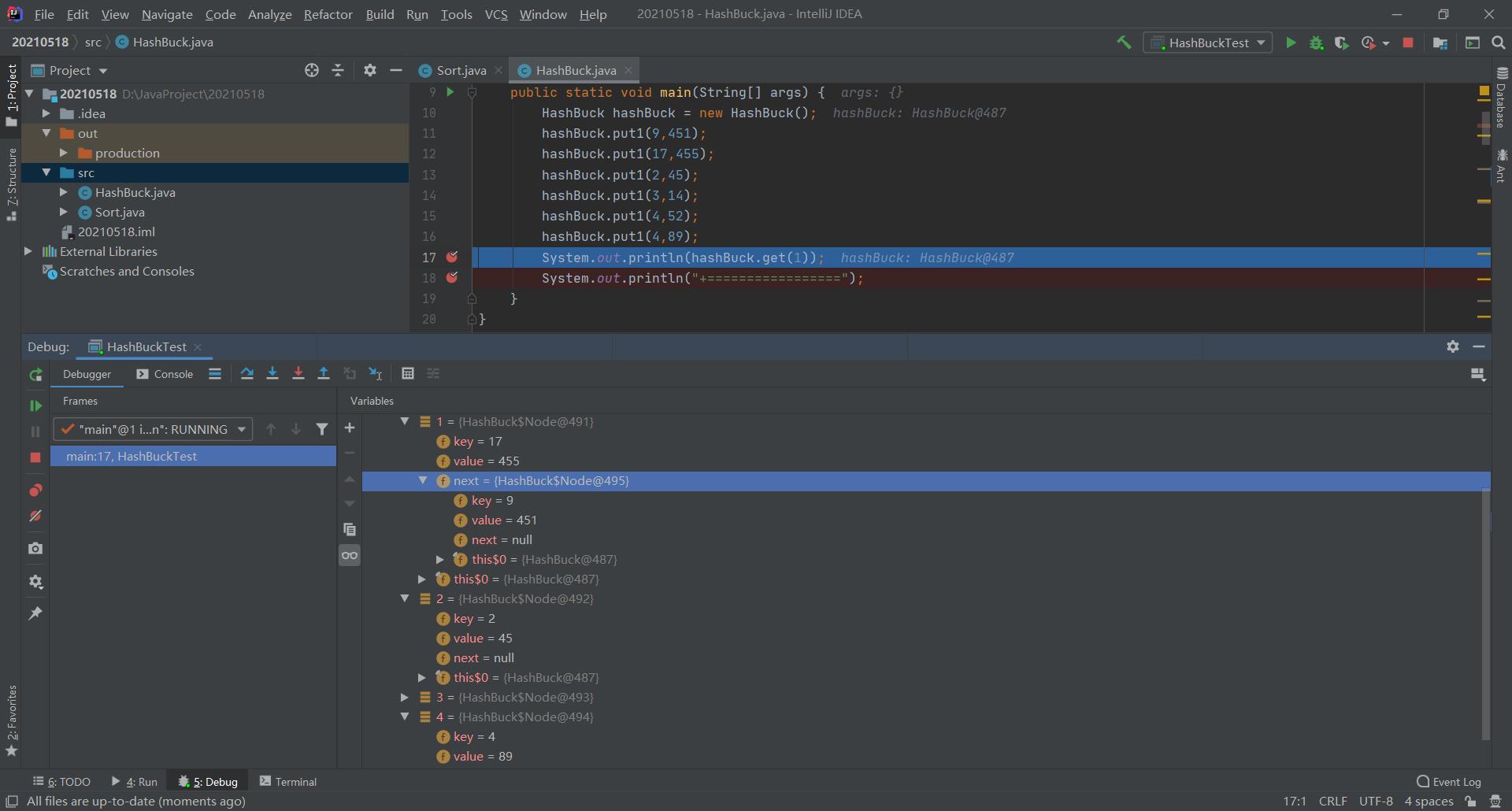Click Variables panel vertical scrollbar

[1486, 614]
